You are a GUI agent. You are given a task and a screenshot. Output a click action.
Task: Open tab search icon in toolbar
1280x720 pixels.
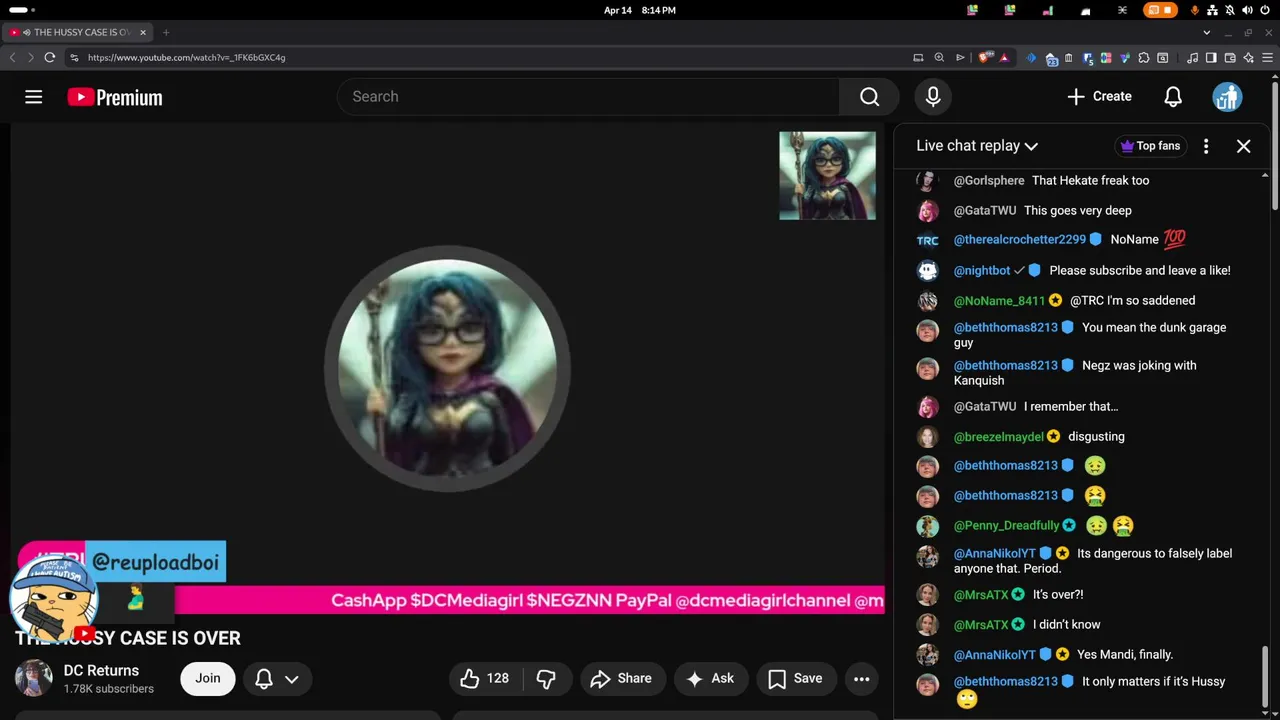[x=1163, y=57]
